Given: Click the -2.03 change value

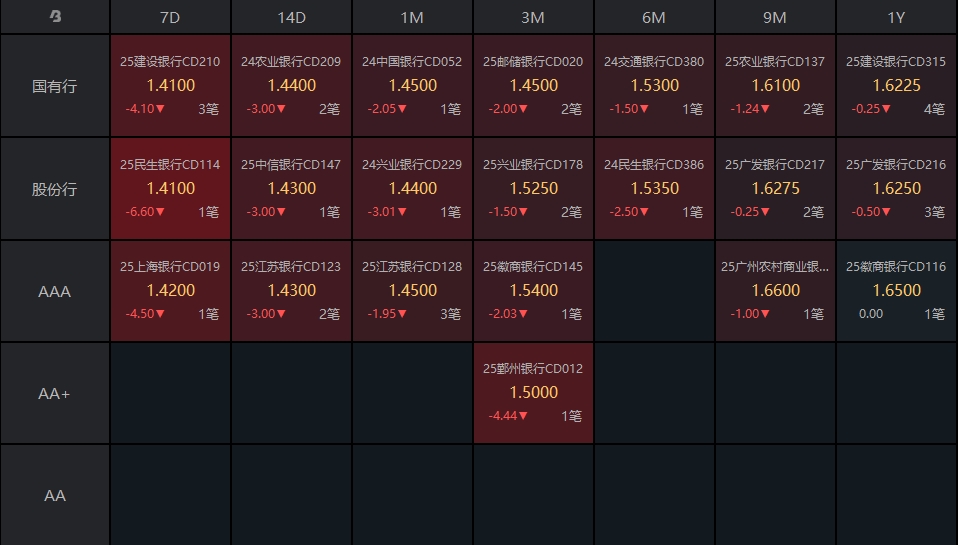Looking at the screenshot, I should point(508,314).
